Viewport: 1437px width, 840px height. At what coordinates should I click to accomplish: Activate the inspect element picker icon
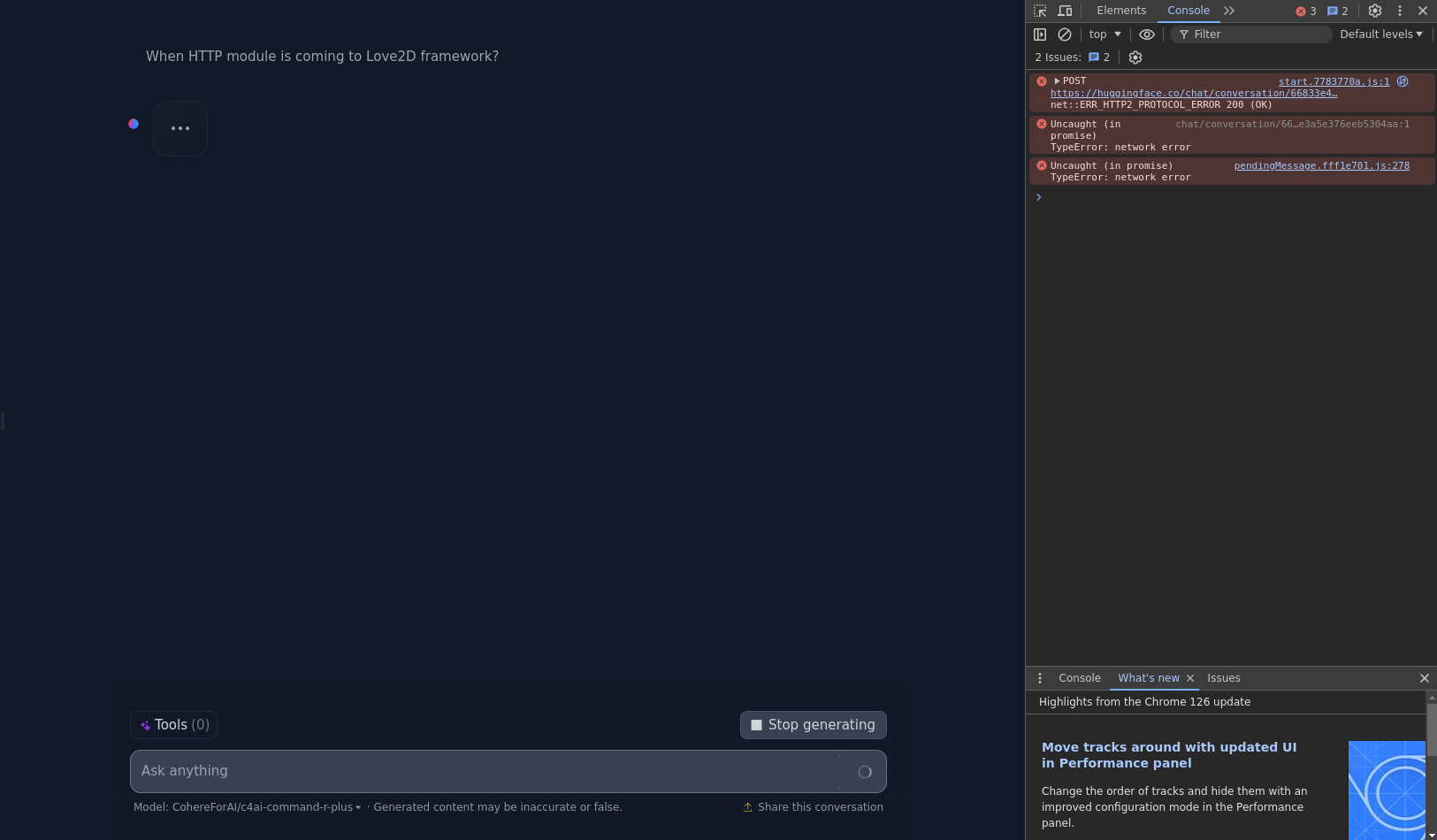tap(1040, 11)
